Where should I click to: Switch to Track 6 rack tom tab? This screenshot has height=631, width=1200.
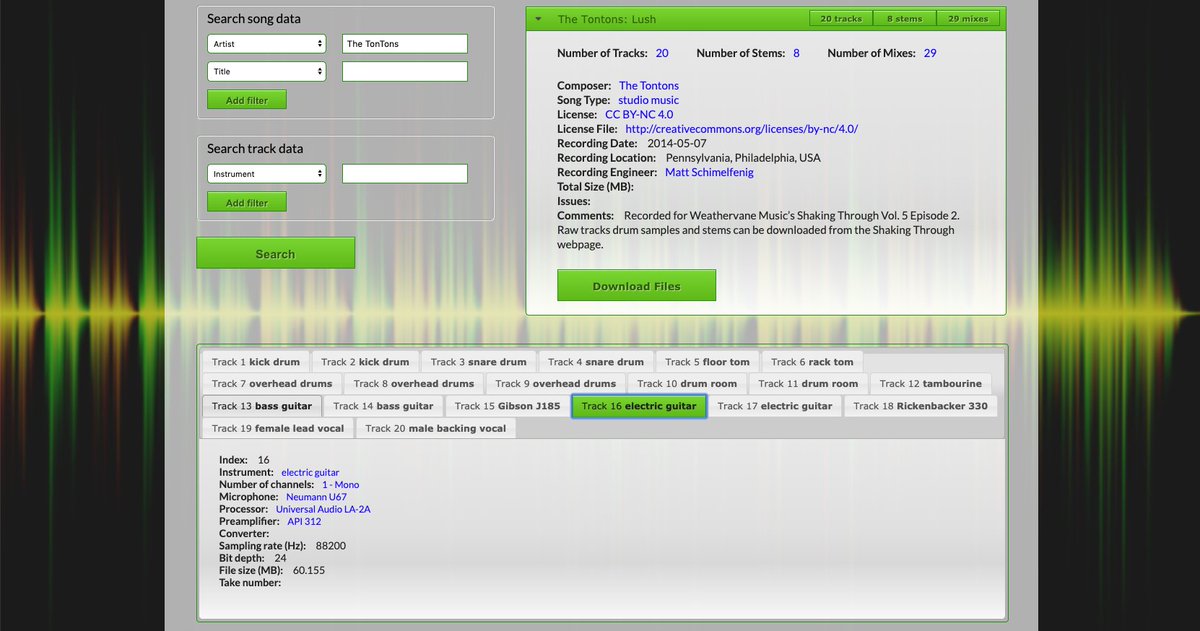[812, 362]
